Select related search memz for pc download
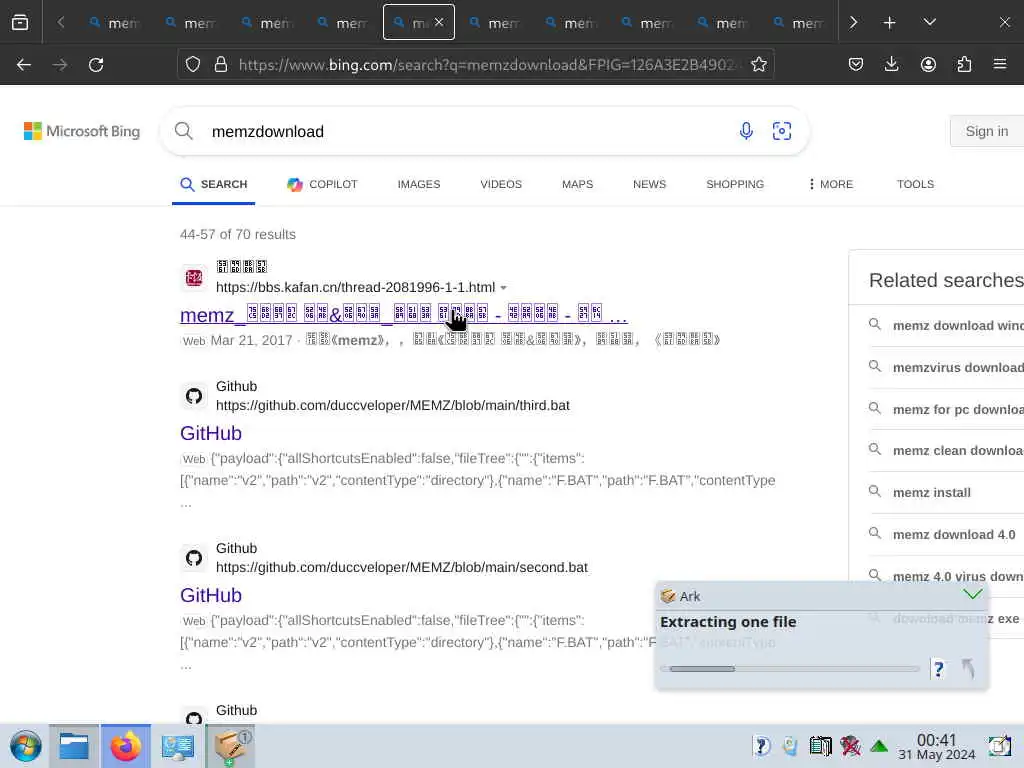 (x=946, y=409)
